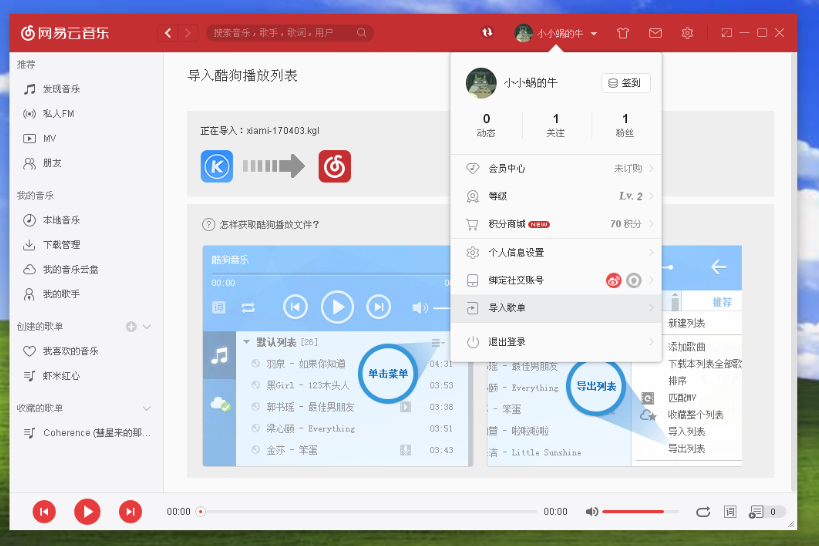Open 积分商城 menu entry
This screenshot has height=546, width=819.
pyautogui.click(x=556, y=224)
